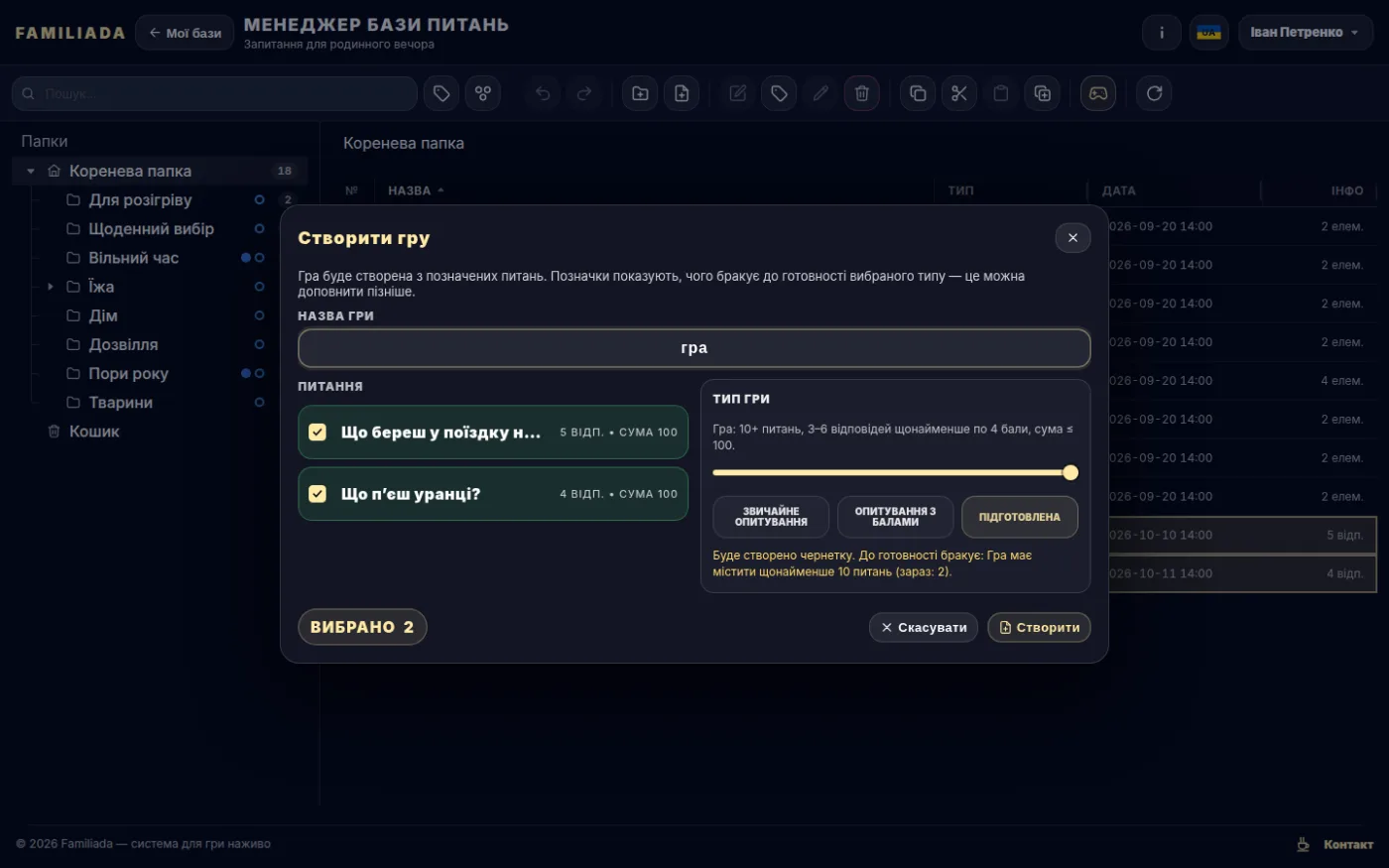Viewport: 1389px width, 868px height.
Task: Click the "Скасувати" button
Action: point(924,628)
